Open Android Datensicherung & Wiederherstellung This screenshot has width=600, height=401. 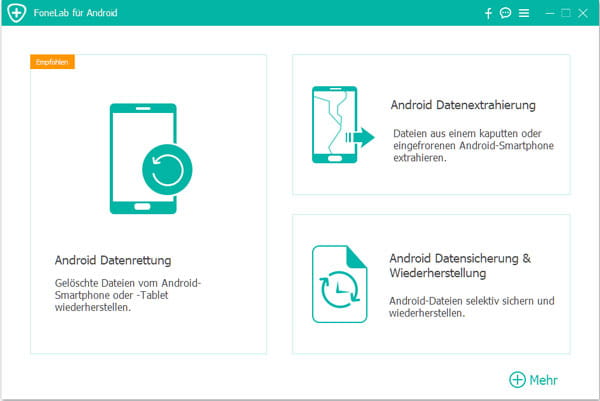point(460,265)
